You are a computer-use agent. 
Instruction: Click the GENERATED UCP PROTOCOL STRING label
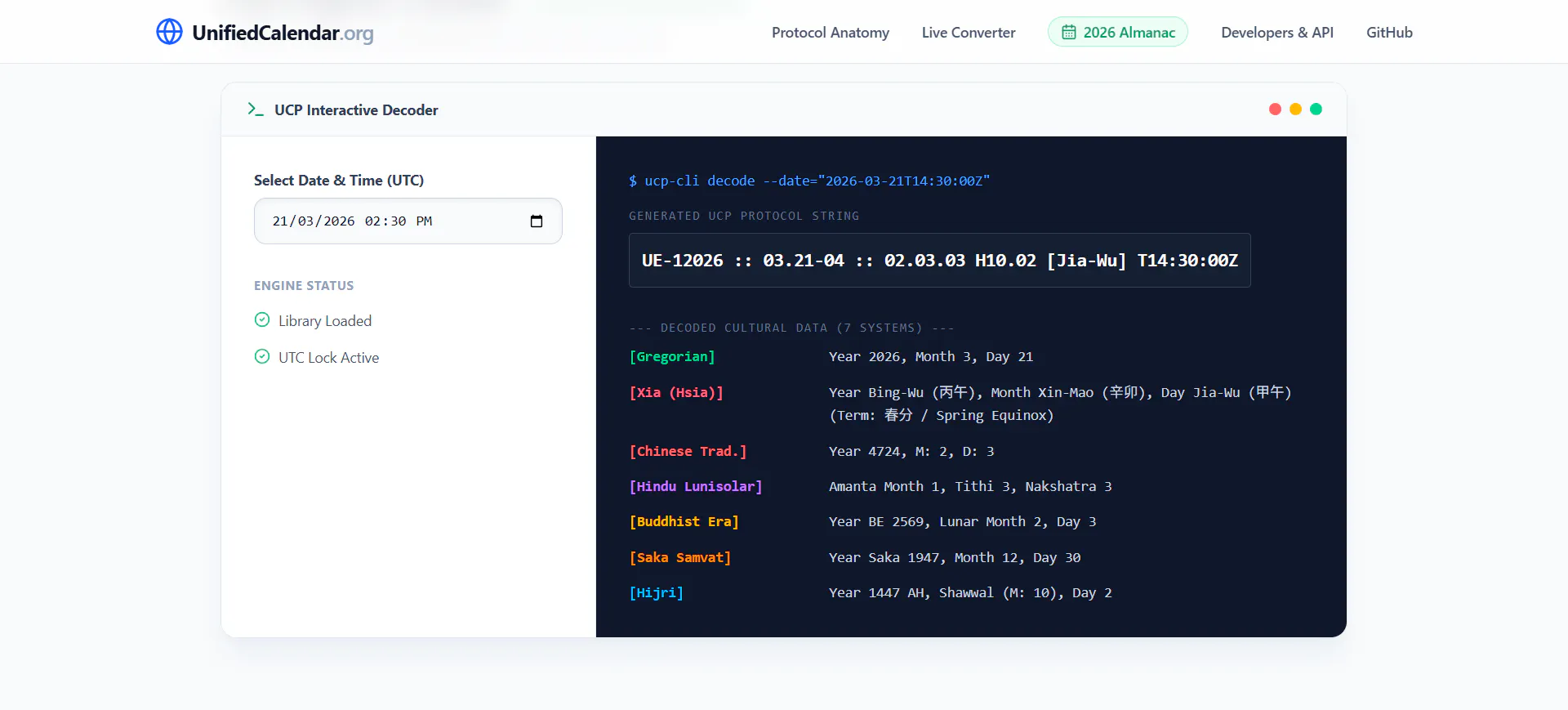coord(744,216)
